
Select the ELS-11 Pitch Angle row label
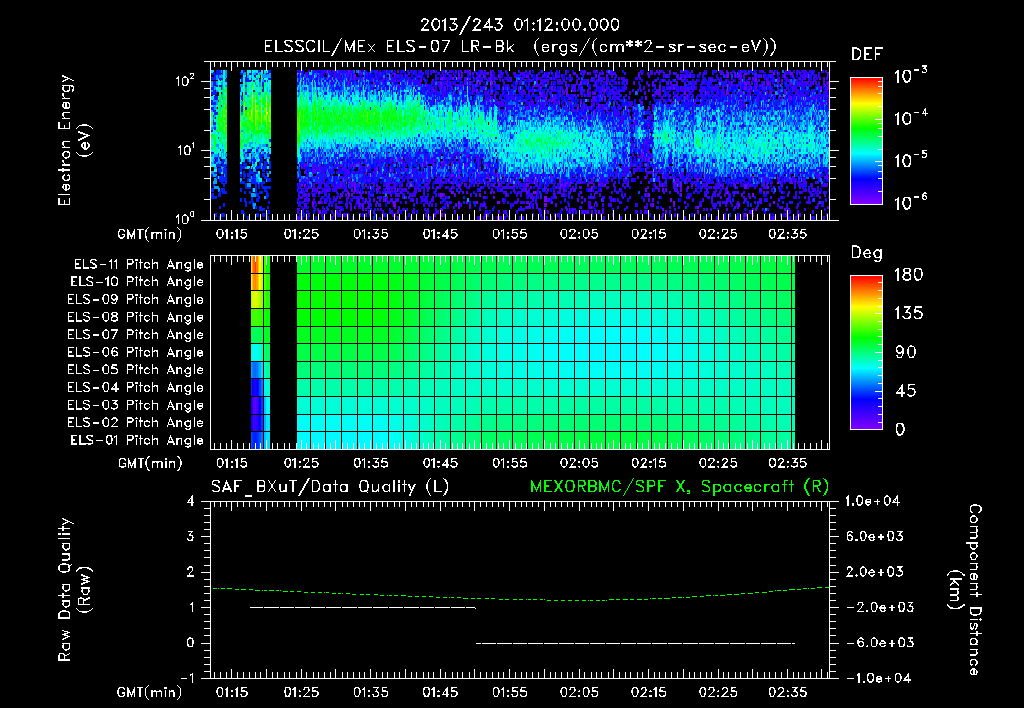click(x=138, y=265)
